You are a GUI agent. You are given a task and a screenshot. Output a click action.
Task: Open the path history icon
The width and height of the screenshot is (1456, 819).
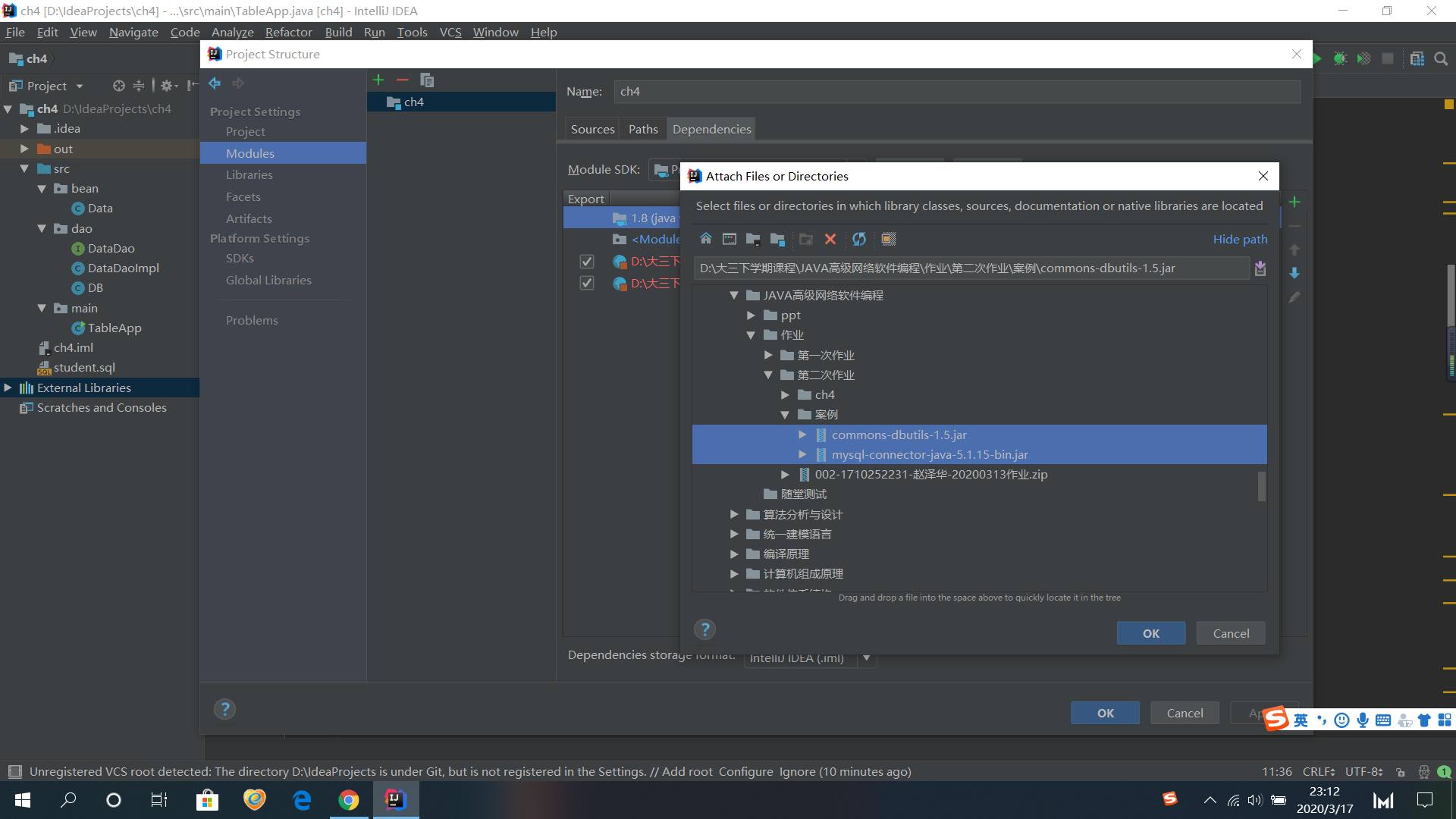1260,268
